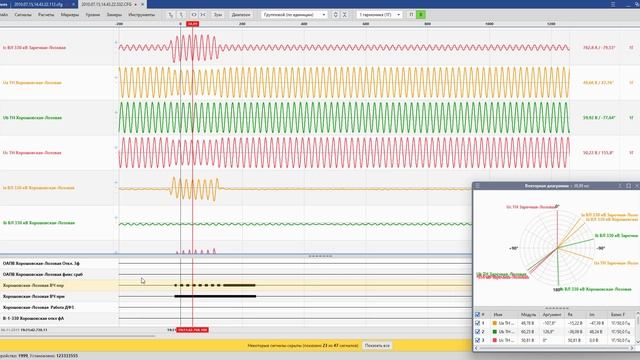Click the main horizontal scrollbar below signals
The height and width of the screenshot is (360, 640).
(x=78, y=336)
